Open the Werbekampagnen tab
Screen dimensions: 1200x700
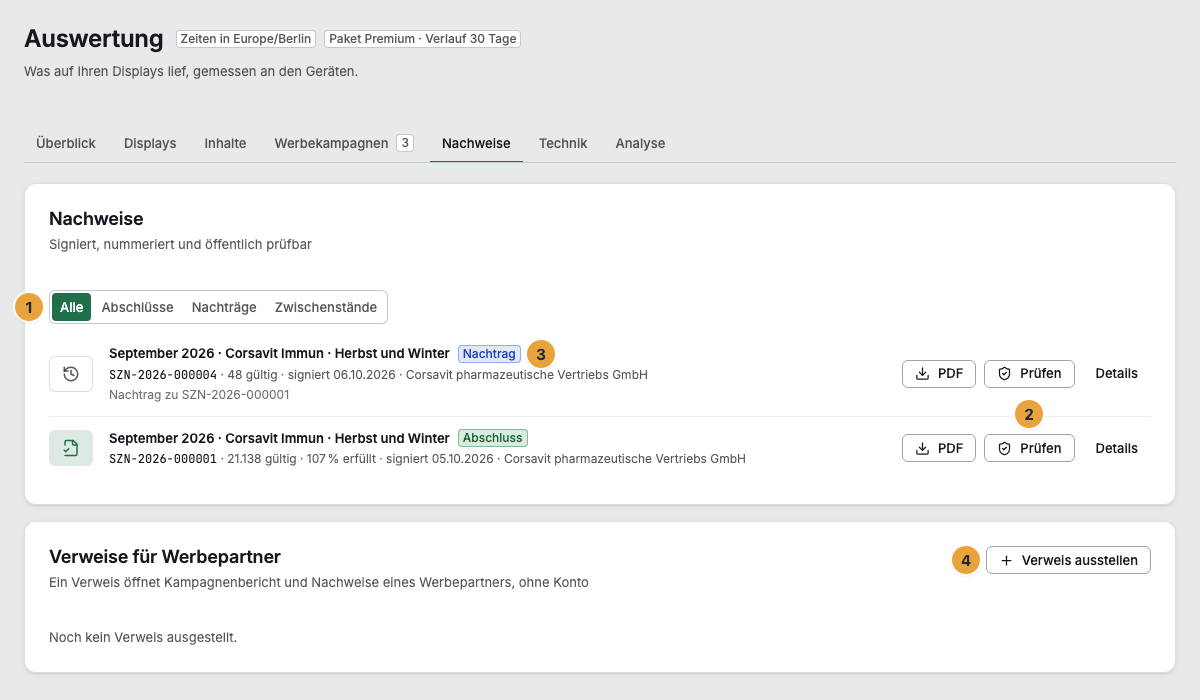click(344, 143)
